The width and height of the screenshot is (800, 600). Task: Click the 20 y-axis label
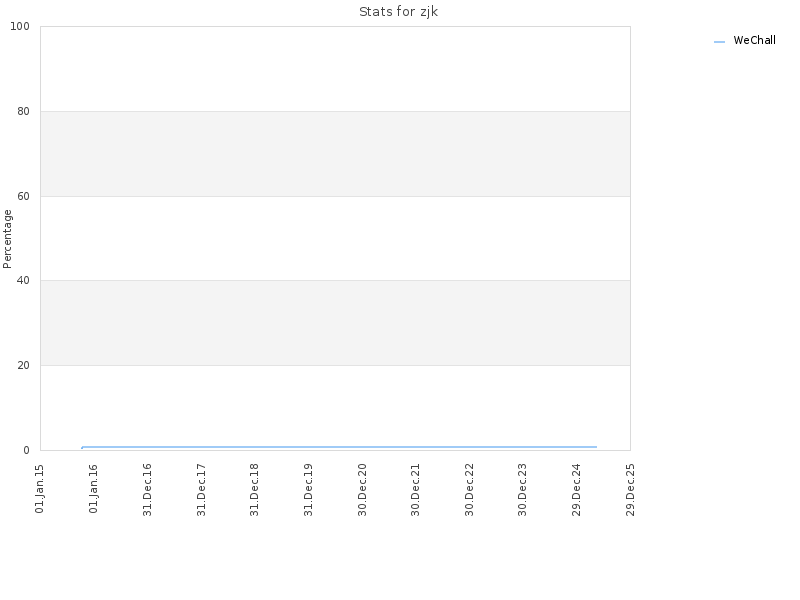click(x=23, y=365)
